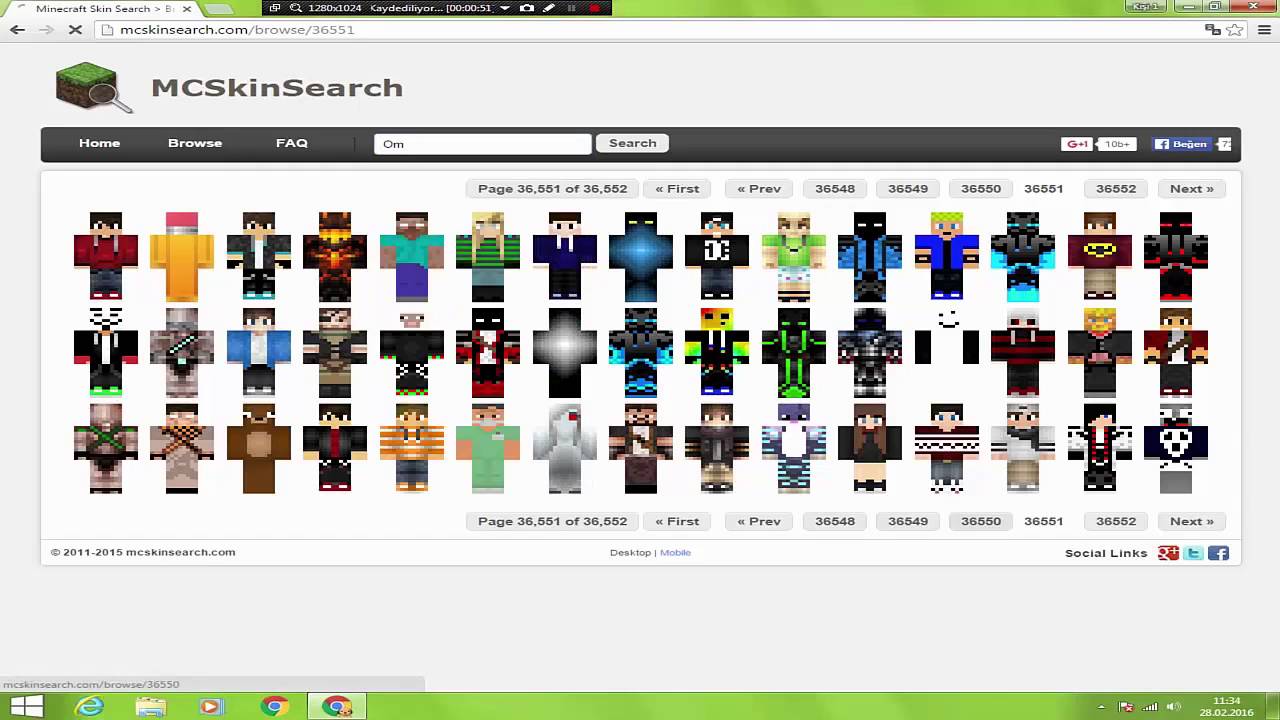
Task: Click the first Chrome taskbar icon
Action: 273,707
